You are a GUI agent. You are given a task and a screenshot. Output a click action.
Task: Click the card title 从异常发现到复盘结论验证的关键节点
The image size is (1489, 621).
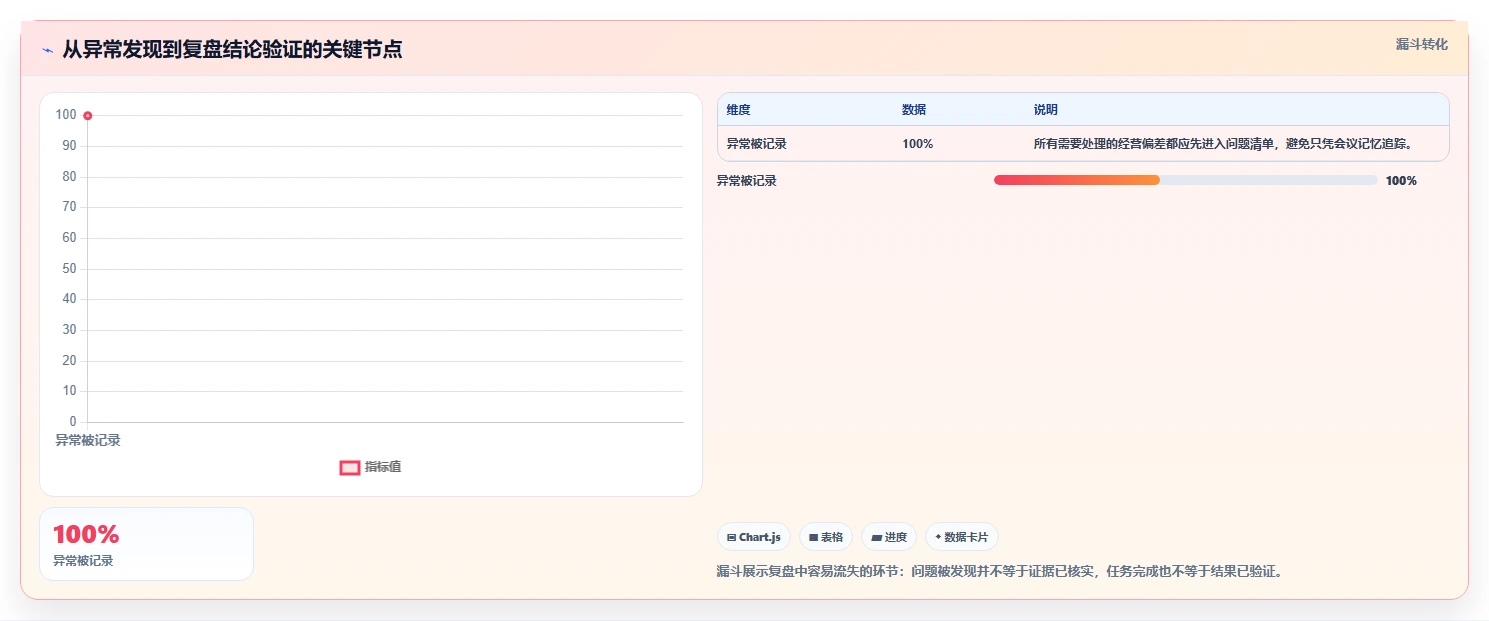(x=232, y=49)
